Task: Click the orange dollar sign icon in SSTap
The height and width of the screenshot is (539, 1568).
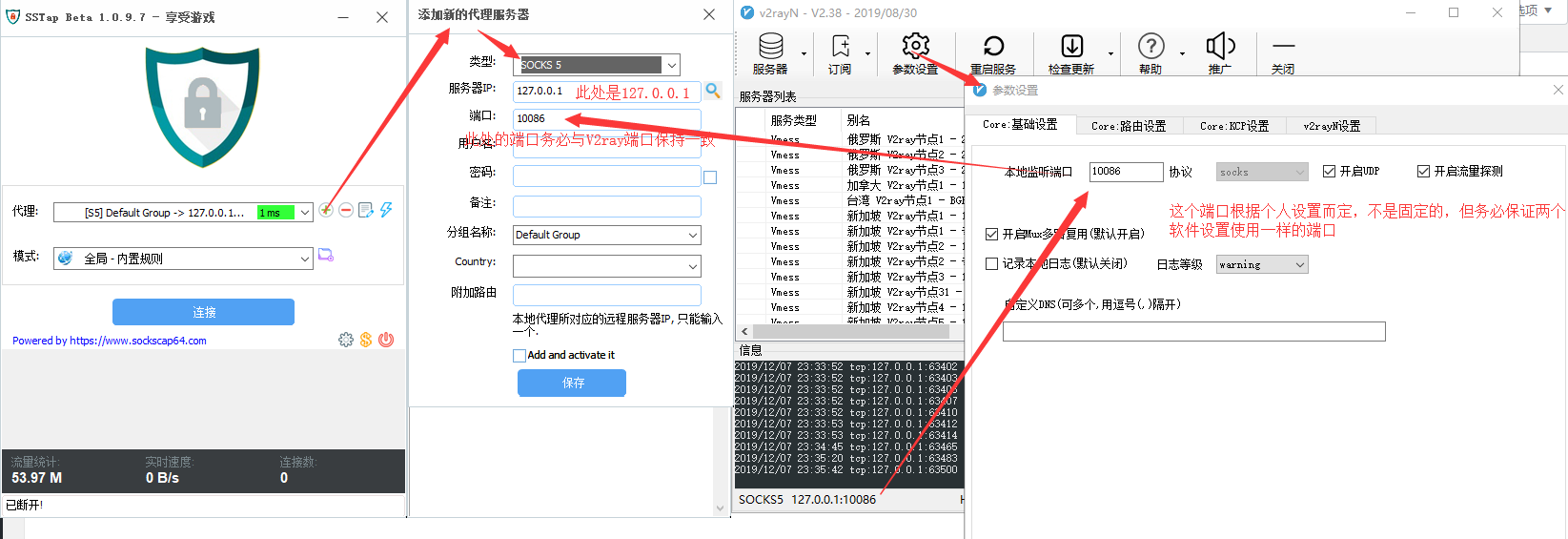Action: 366,340
